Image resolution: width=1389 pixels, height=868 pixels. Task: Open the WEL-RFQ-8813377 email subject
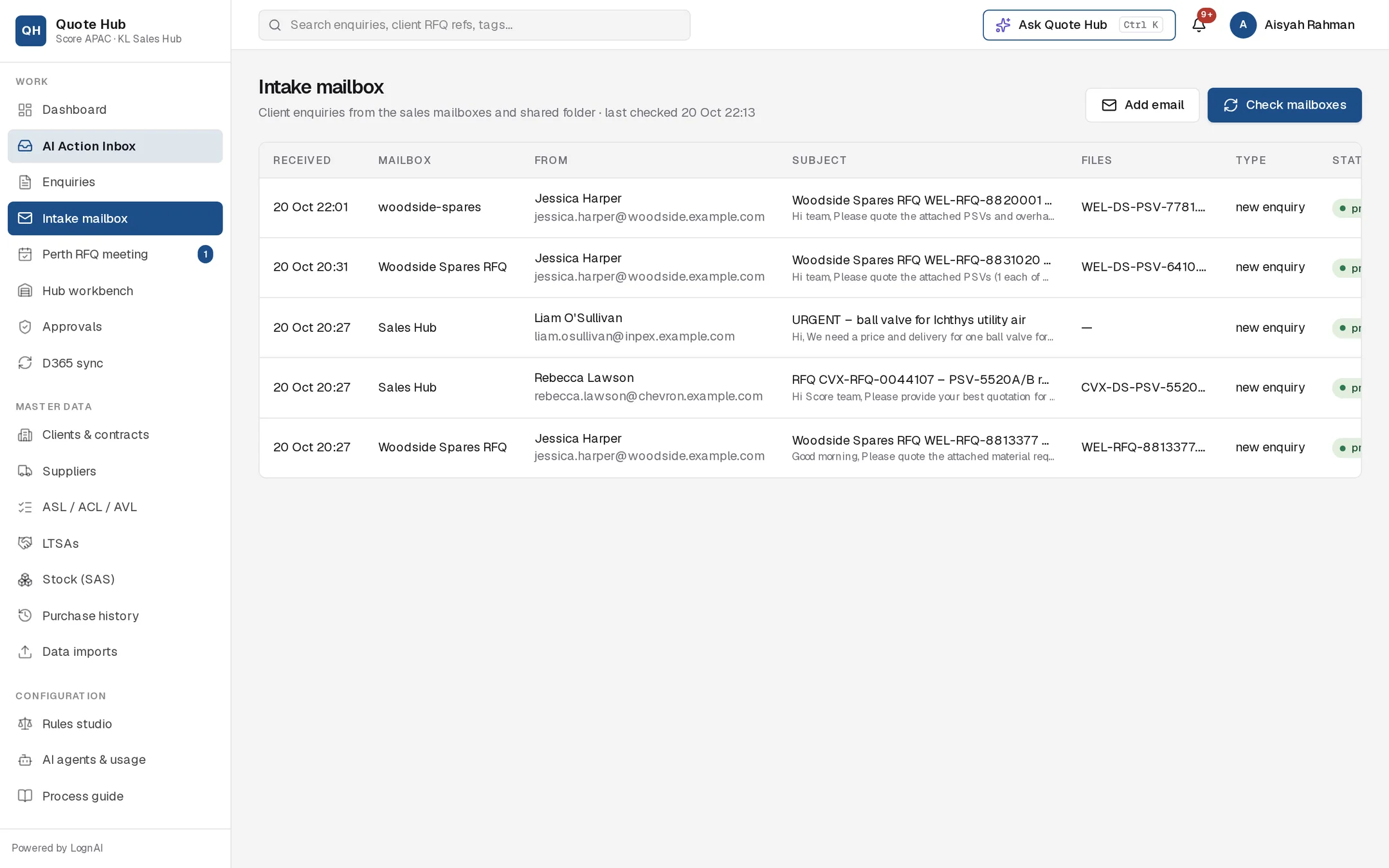pyautogui.click(x=920, y=440)
